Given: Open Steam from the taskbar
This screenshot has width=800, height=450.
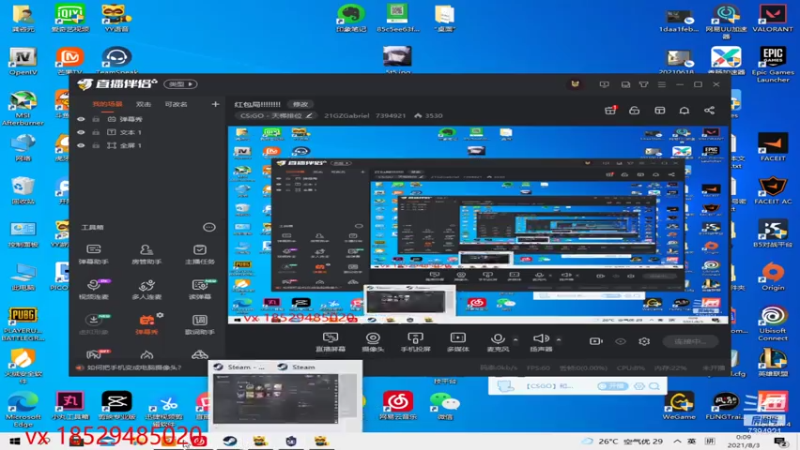Looking at the screenshot, I should click(229, 441).
